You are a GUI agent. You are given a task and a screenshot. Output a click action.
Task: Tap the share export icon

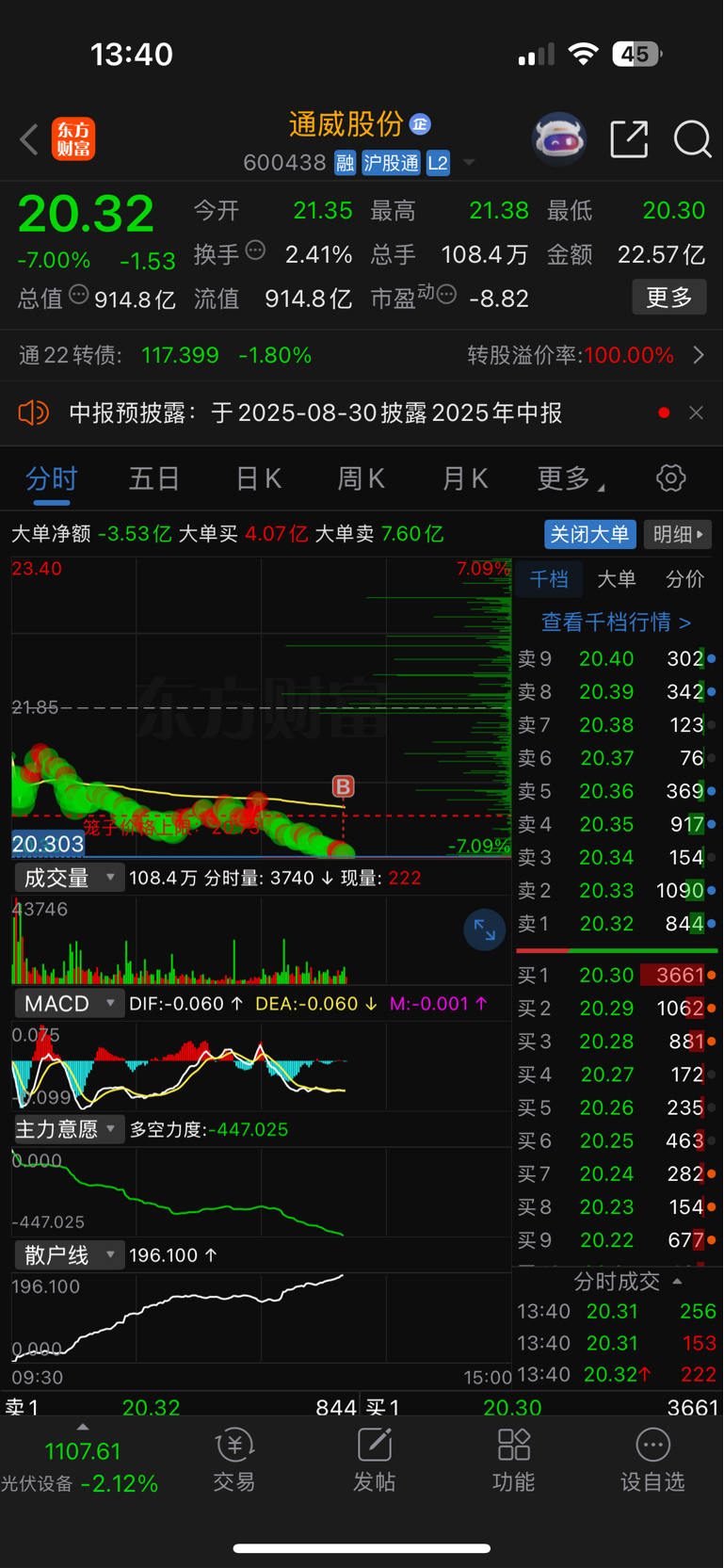click(629, 139)
